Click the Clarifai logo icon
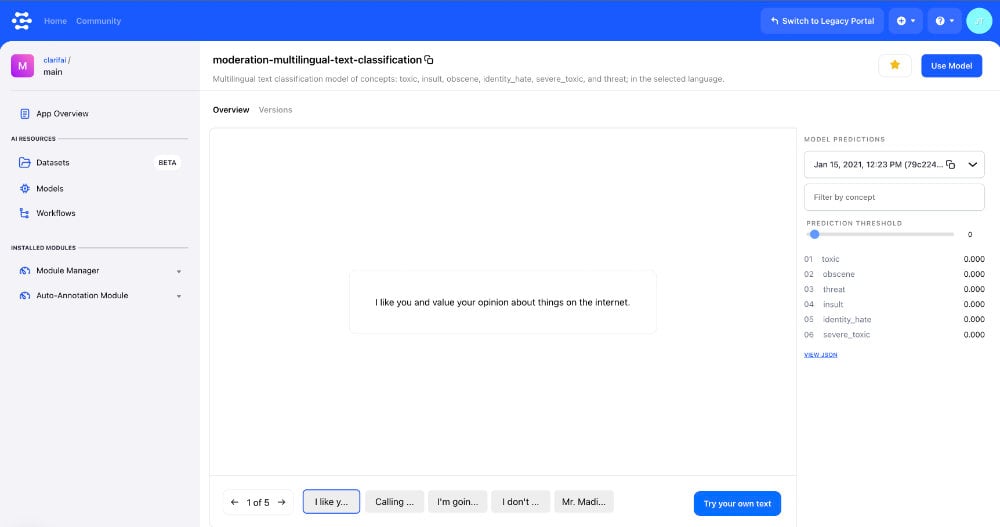 click(22, 21)
